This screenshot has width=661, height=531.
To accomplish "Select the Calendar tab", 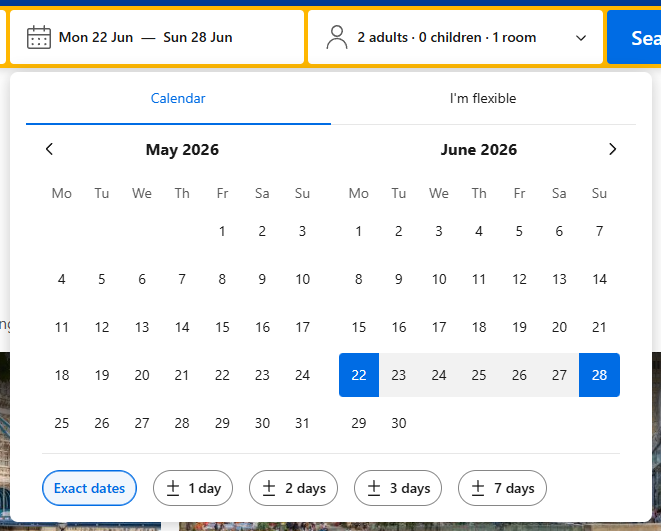I will 178,98.
